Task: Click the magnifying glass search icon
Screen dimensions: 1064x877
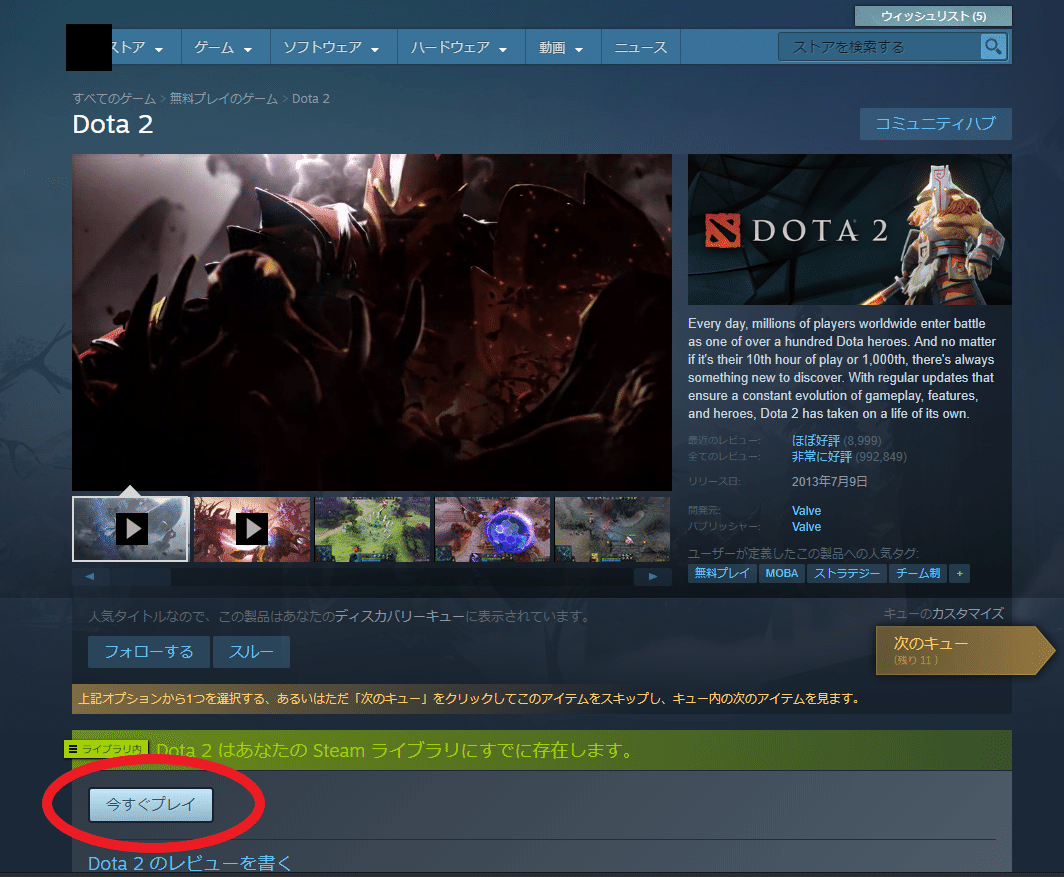Action: pos(993,46)
